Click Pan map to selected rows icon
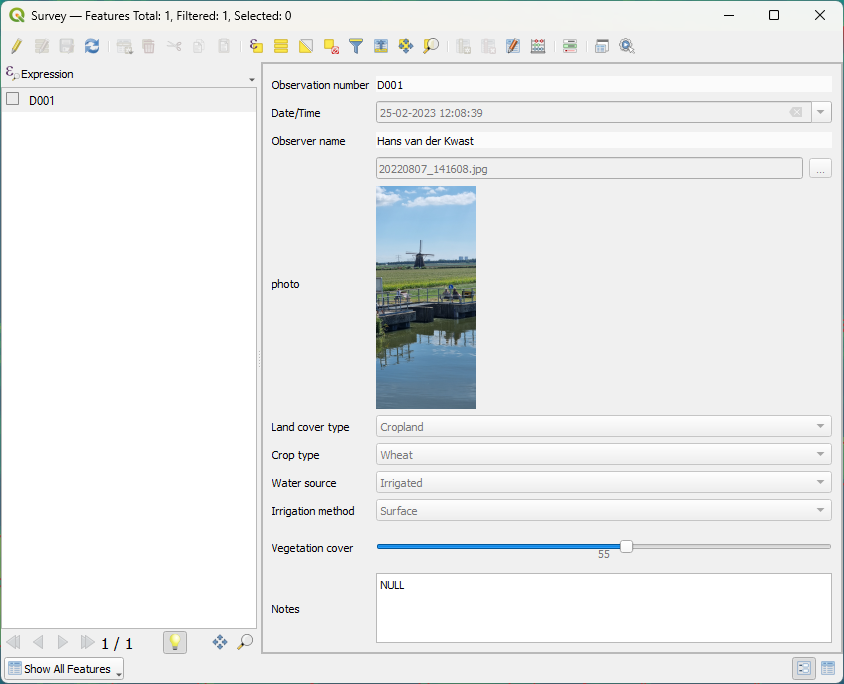844x684 pixels. [x=406, y=46]
